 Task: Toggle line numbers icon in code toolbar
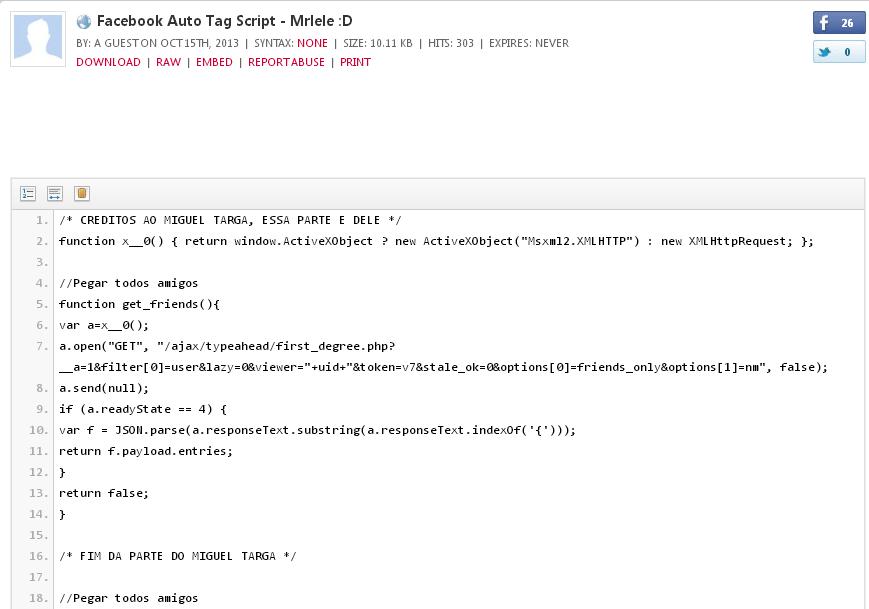point(28,193)
